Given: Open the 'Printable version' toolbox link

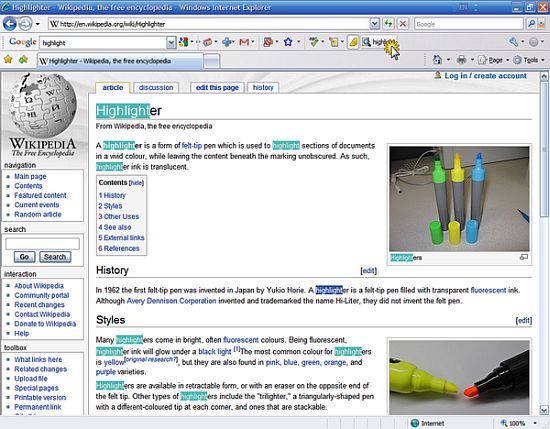Looking at the screenshot, I should pyautogui.click(x=40, y=397).
